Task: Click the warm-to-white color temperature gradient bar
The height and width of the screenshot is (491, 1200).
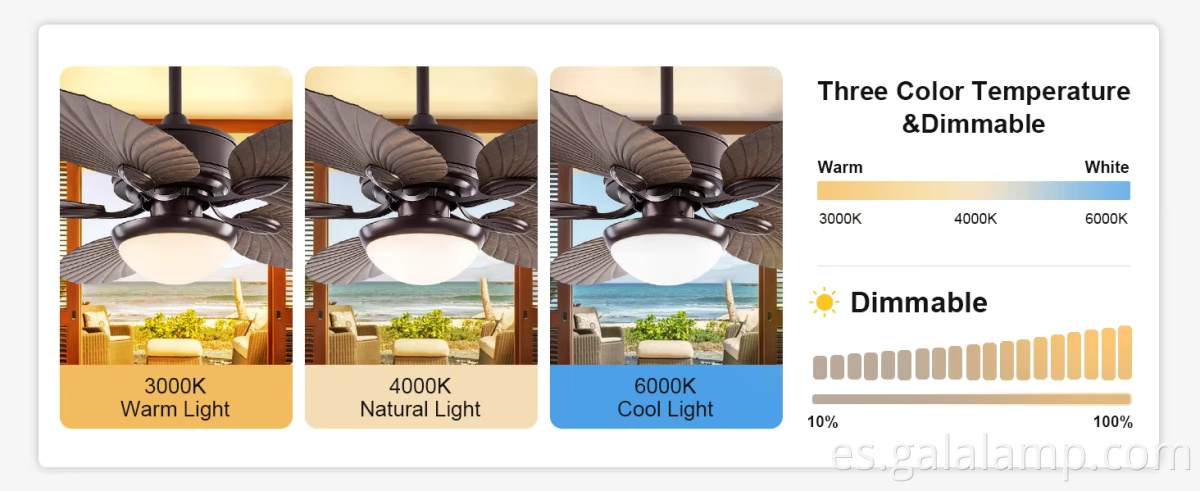Action: pyautogui.click(x=973, y=191)
